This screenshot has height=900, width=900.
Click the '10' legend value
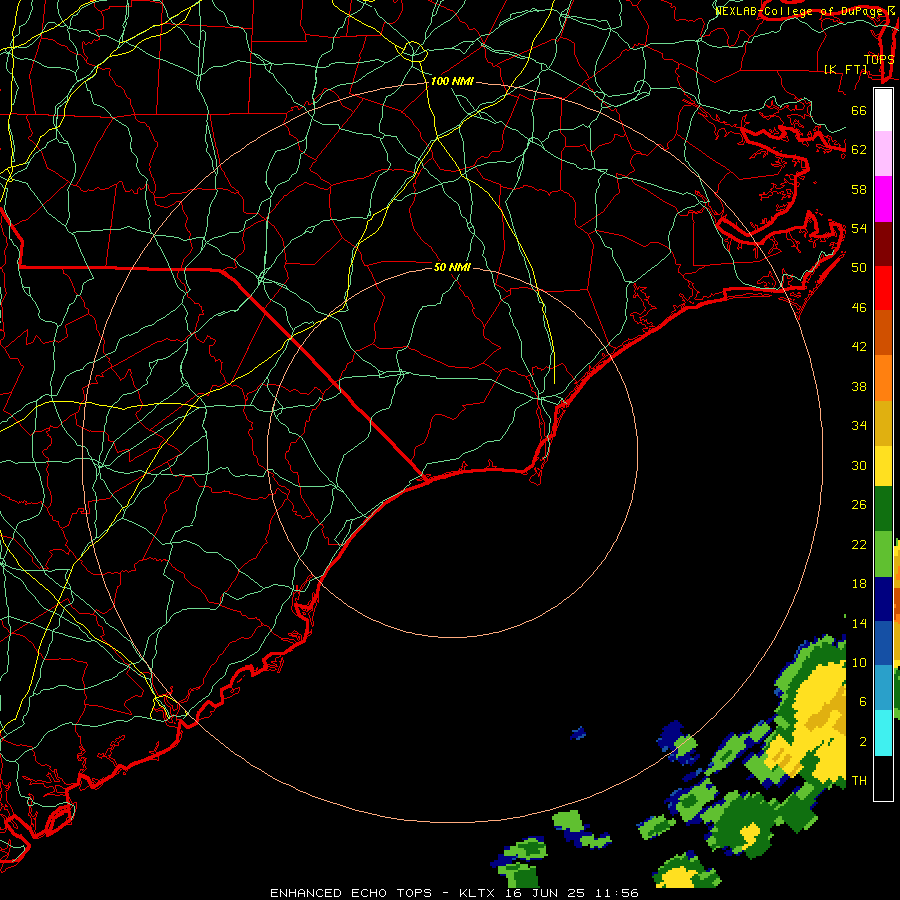click(859, 663)
